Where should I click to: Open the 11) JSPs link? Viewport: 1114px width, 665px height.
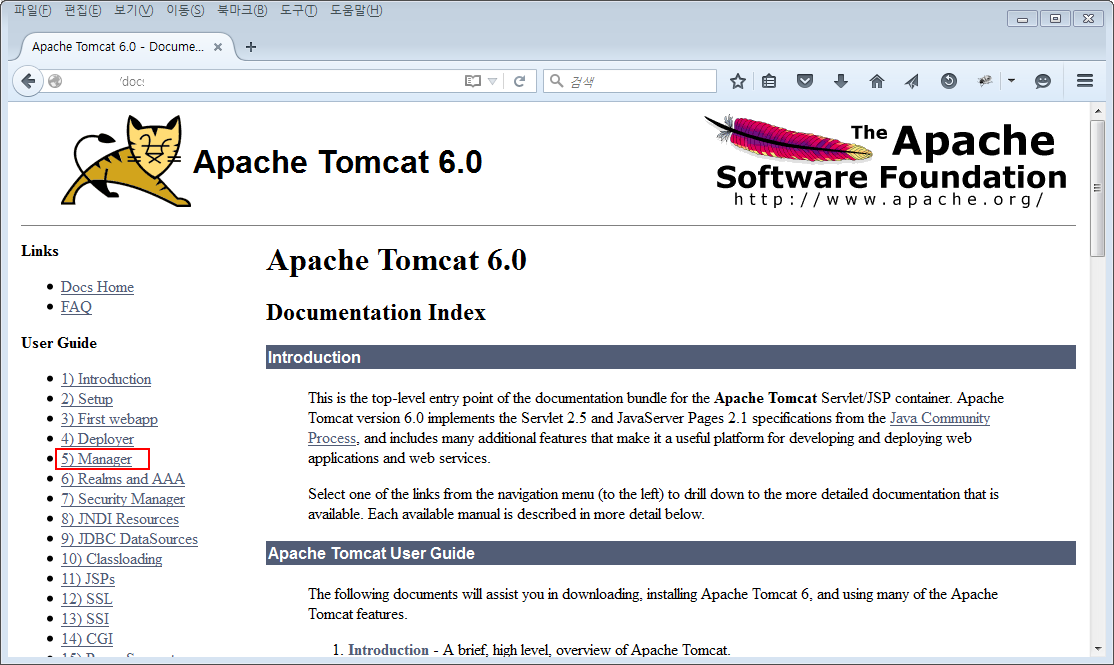(x=88, y=578)
